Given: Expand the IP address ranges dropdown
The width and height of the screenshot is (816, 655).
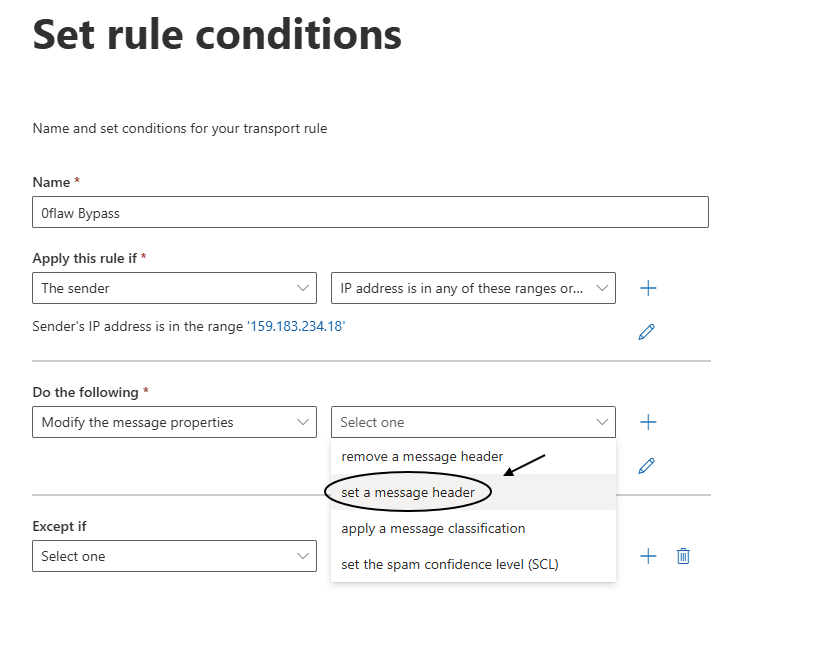Looking at the screenshot, I should 473,288.
